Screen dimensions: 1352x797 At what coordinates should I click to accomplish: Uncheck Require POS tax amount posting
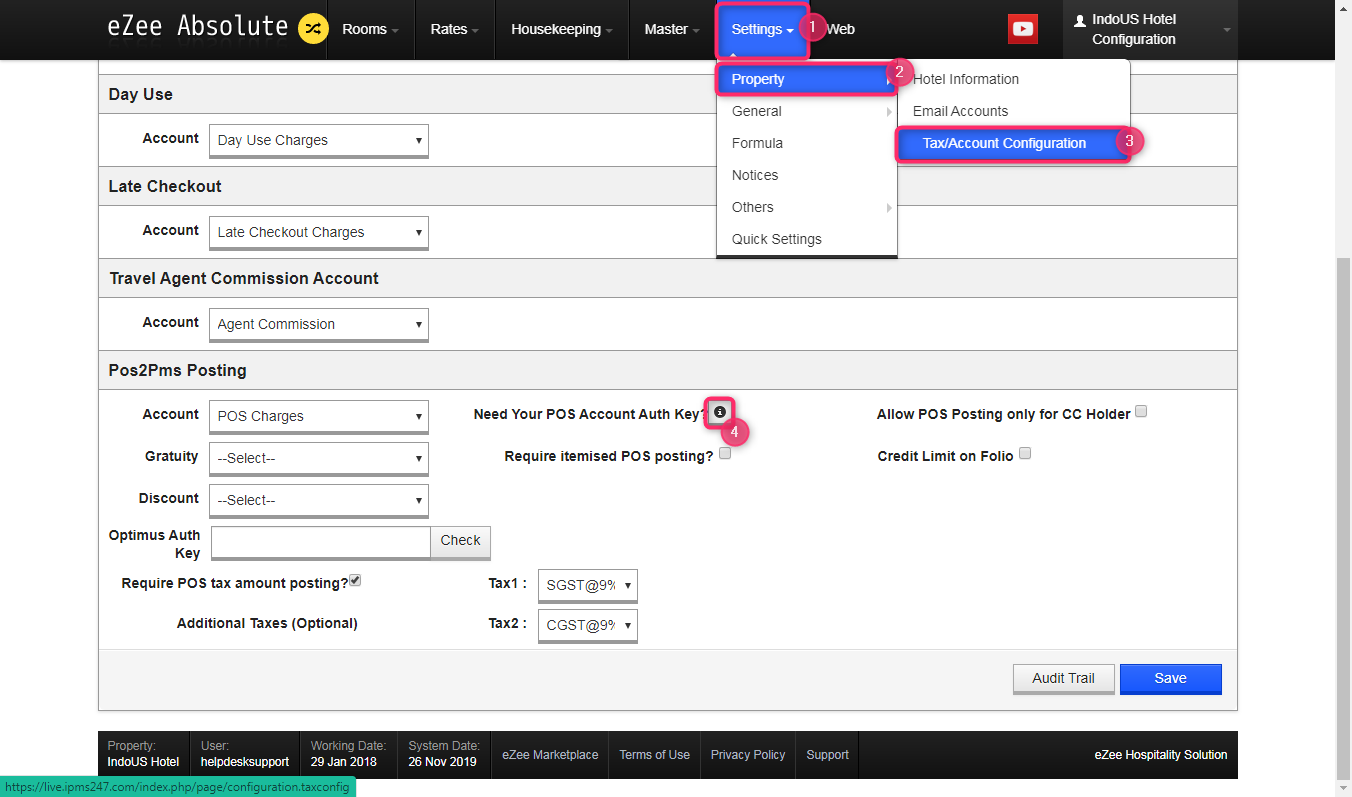(x=355, y=580)
